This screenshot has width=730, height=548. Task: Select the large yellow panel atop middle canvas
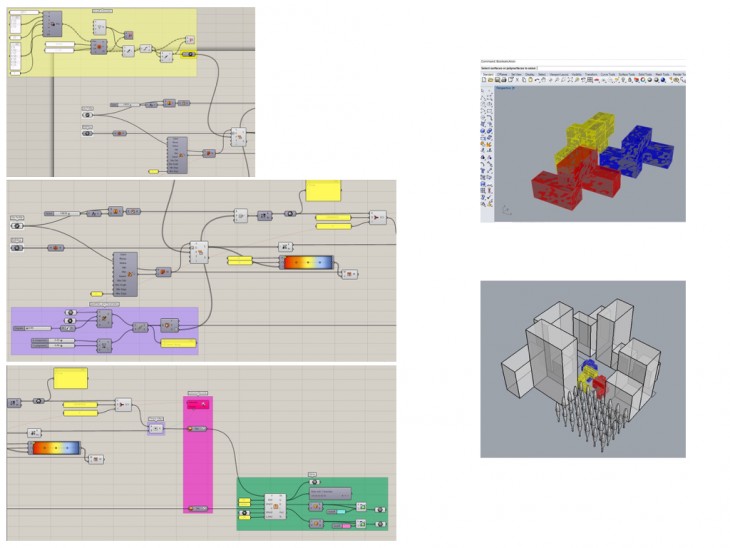(x=322, y=190)
